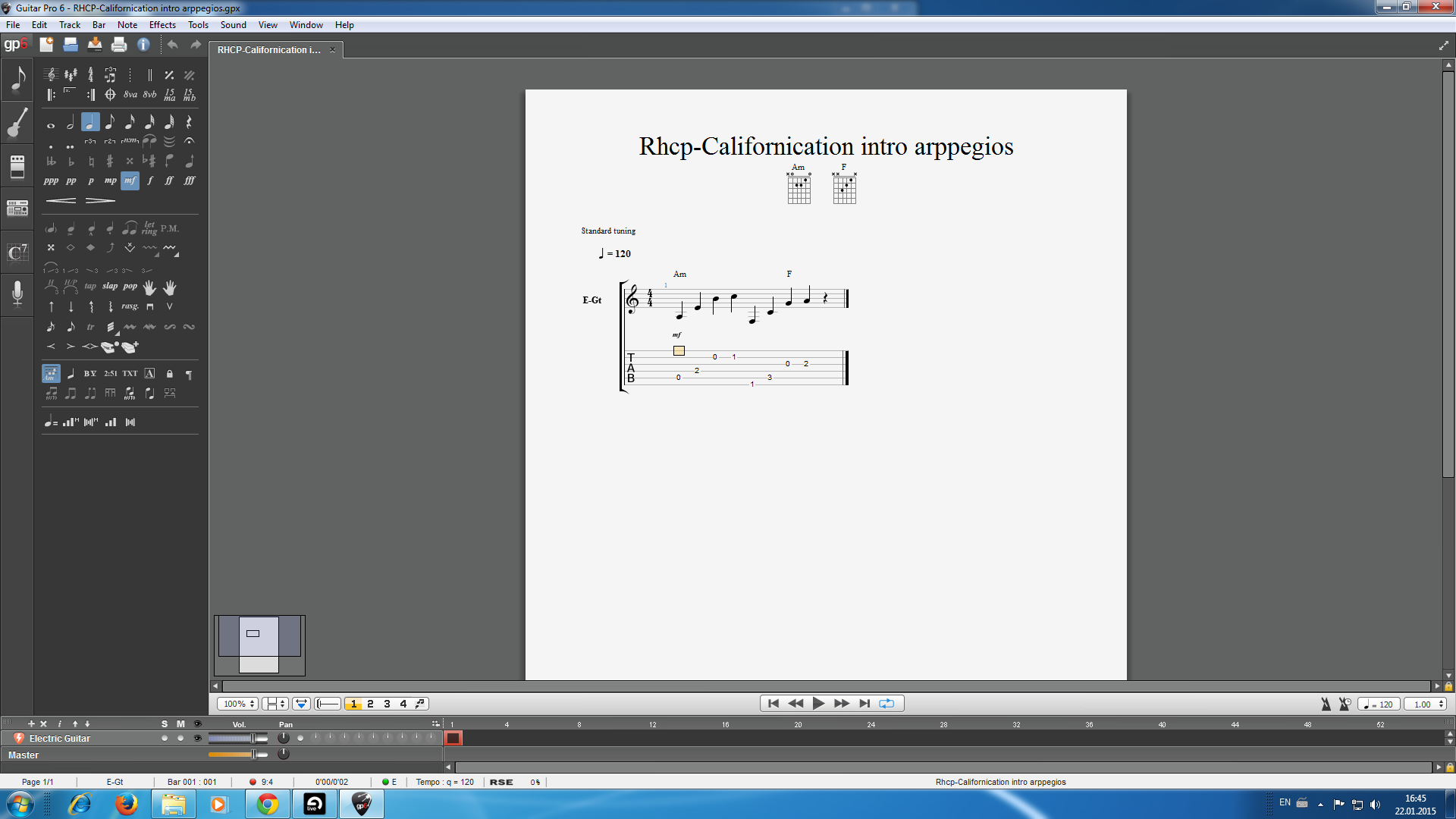Open the Sound menu
Viewport: 1456px width, 819px height.
point(234,25)
